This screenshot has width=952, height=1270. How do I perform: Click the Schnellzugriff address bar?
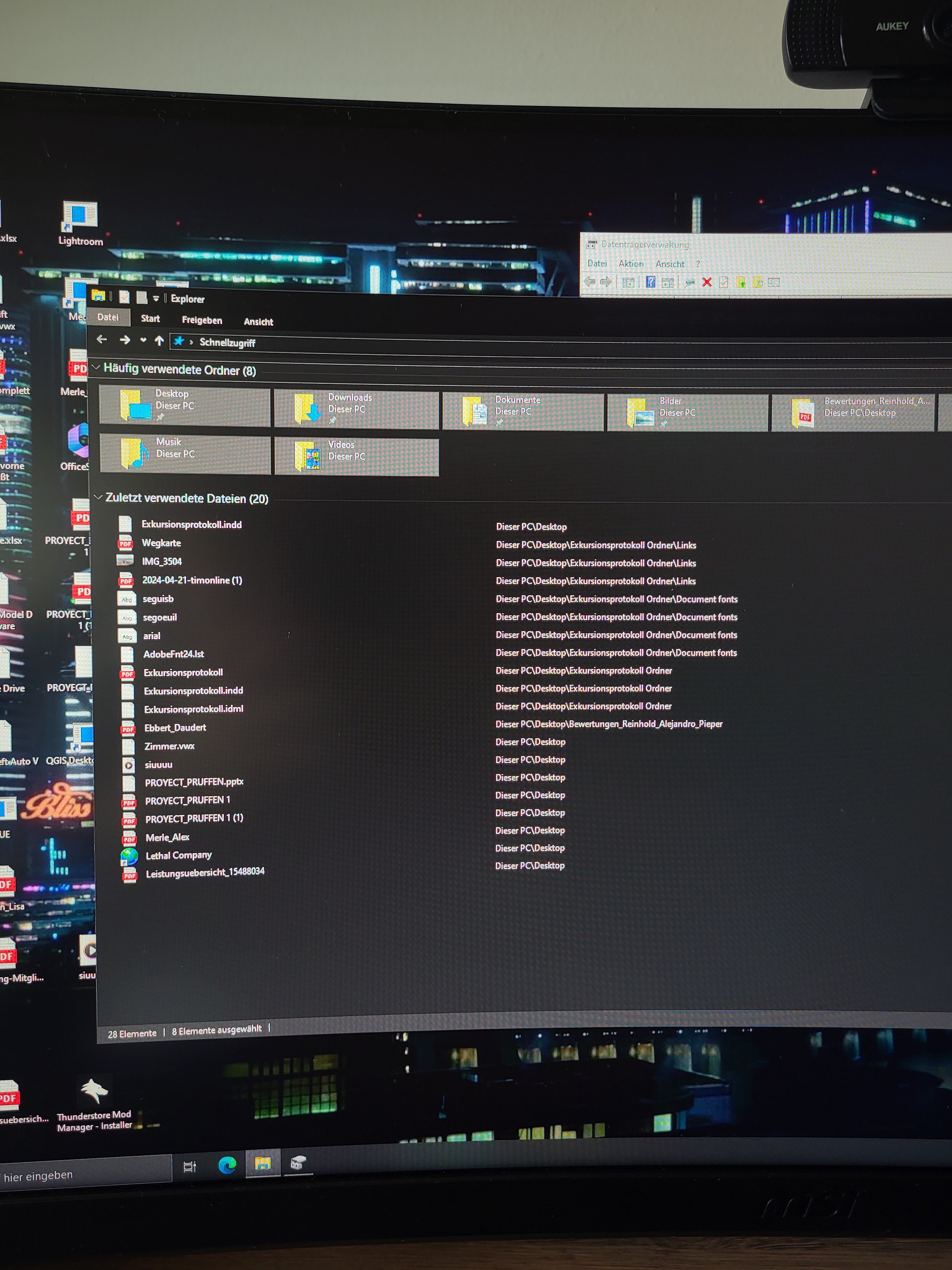pyautogui.click(x=227, y=342)
